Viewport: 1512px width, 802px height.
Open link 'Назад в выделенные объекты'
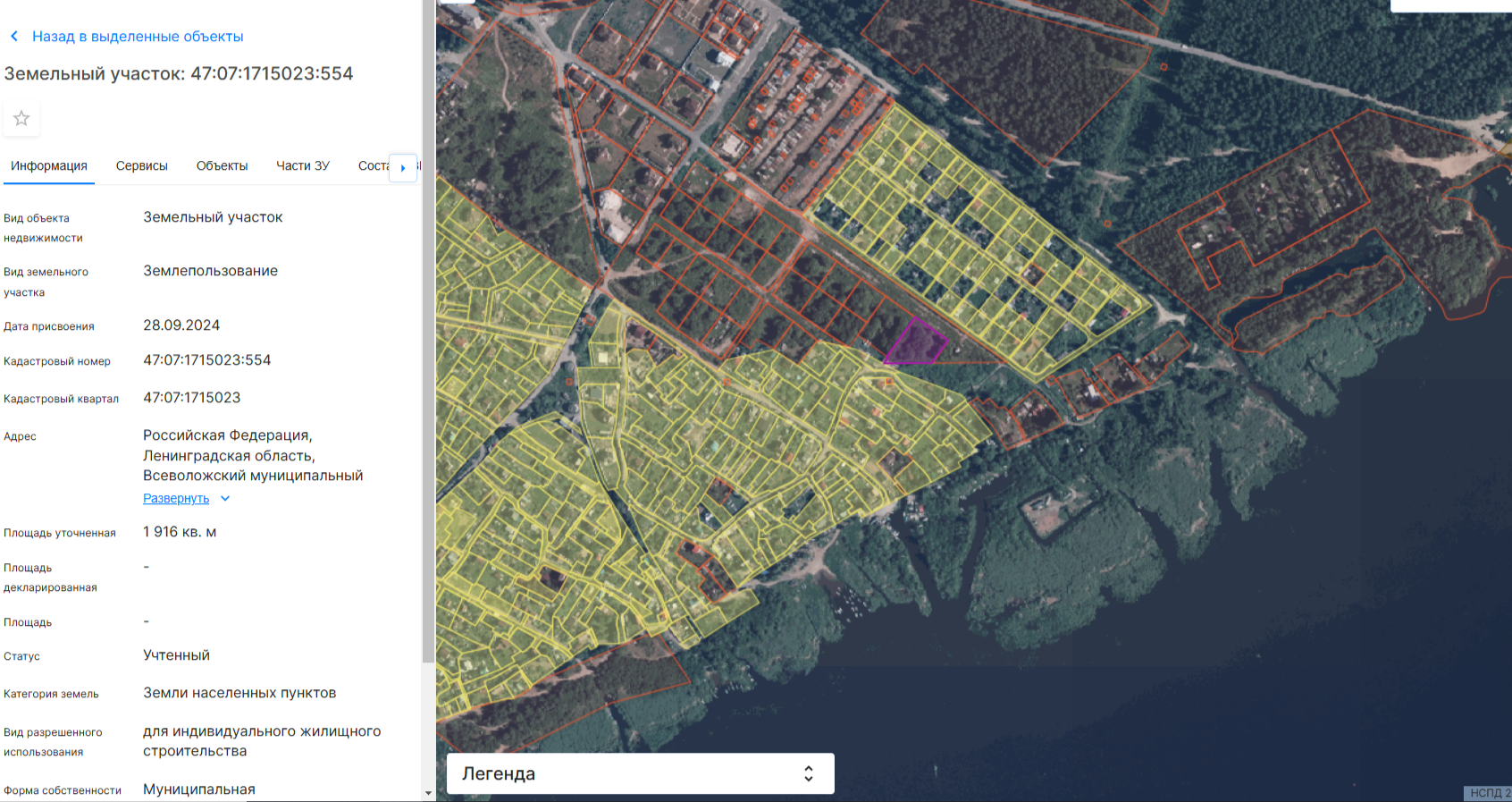(138, 37)
